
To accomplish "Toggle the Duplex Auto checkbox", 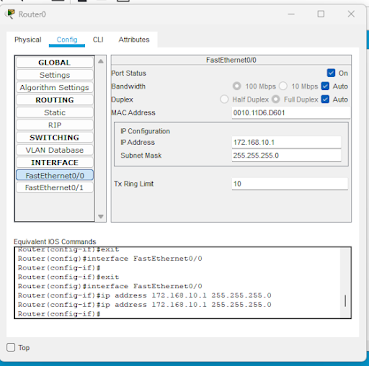I will tap(325, 99).
